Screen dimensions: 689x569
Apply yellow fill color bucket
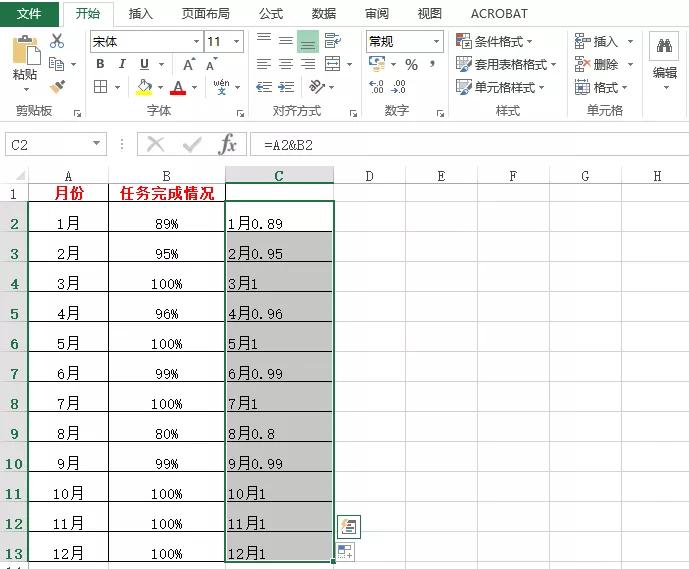click(145, 87)
